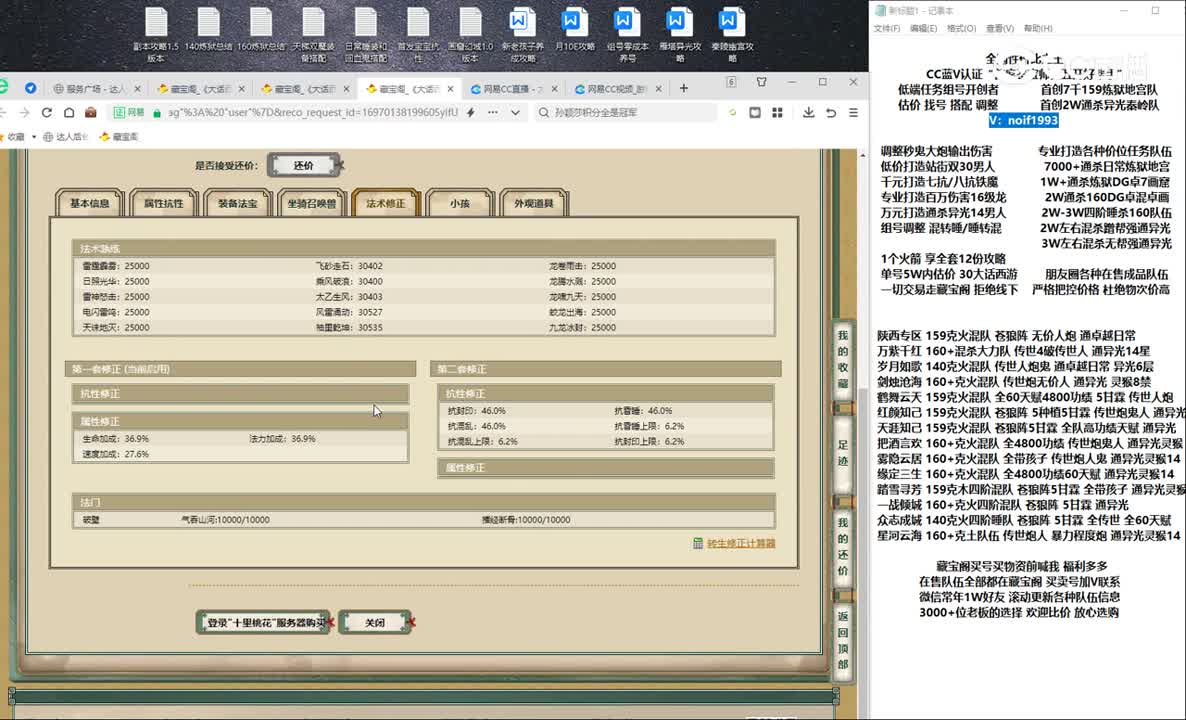Click the lightning bolt icon in address bar
The width and height of the screenshot is (1186, 720).
click(x=470, y=113)
